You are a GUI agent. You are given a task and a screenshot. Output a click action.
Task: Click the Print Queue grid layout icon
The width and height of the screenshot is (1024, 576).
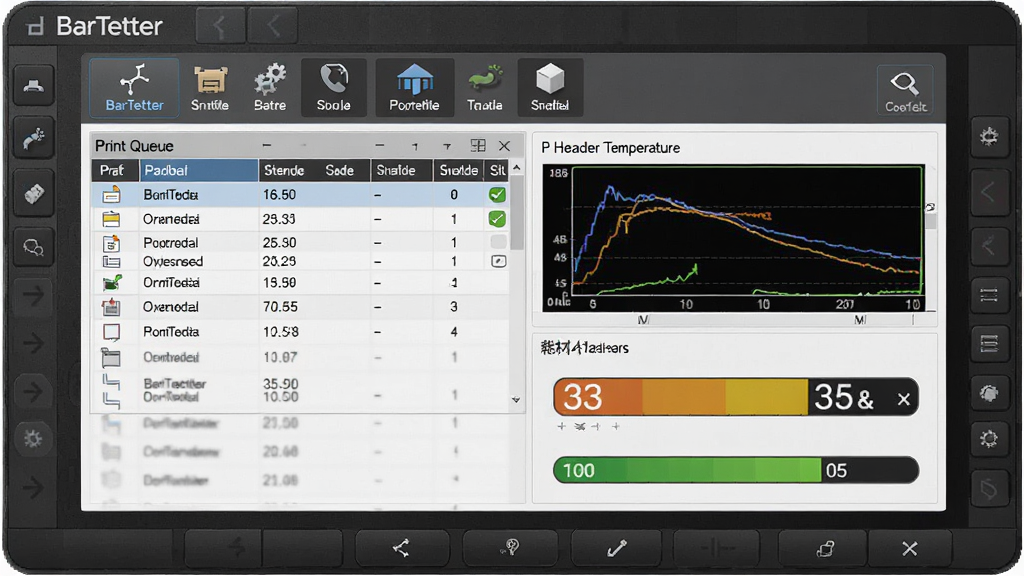click(x=478, y=146)
